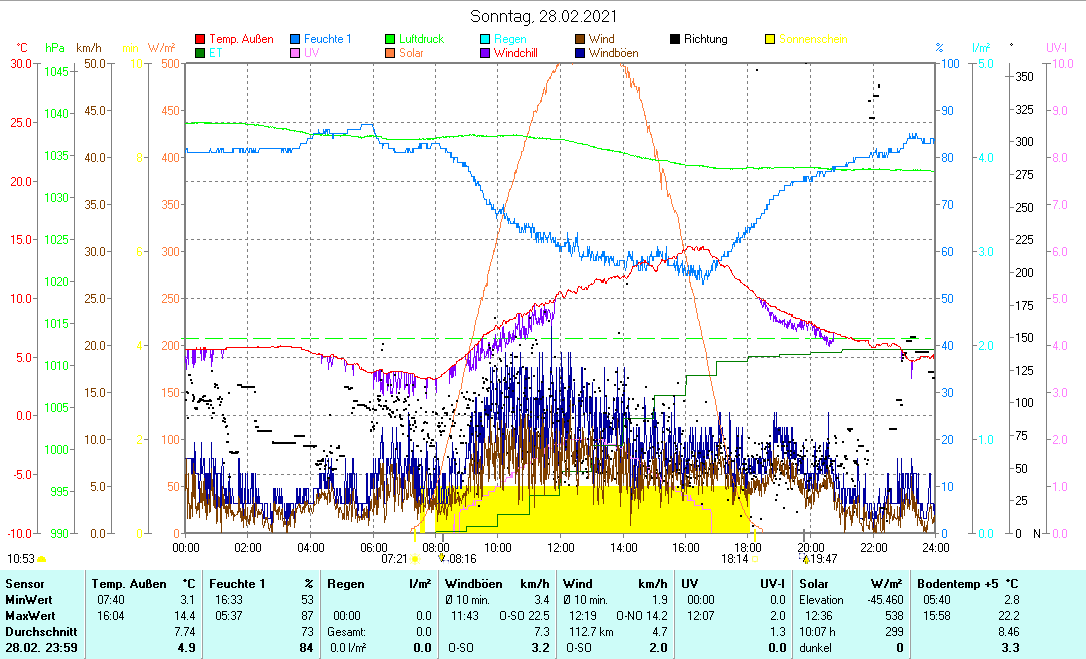
Task: Click the soil temperature average '8.46'
Action: coord(1008,632)
